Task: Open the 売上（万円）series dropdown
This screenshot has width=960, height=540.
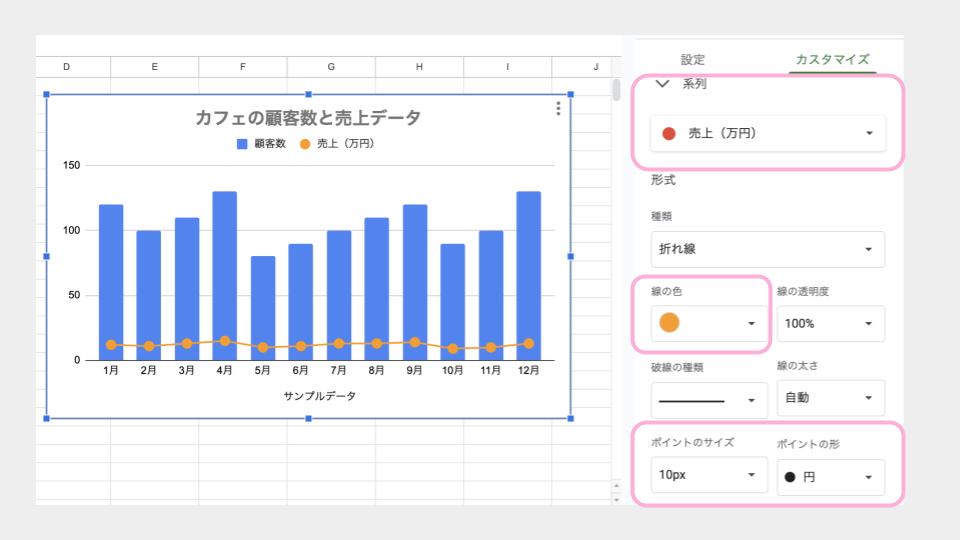Action: pyautogui.click(x=767, y=133)
